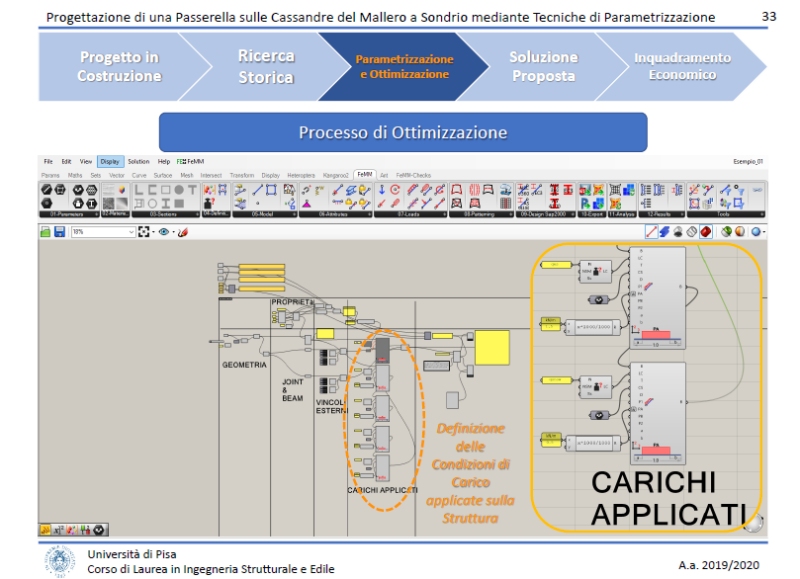Image resolution: width=800 pixels, height=579 pixels.
Task: Expand the 03-Sections panel
Action: (x=196, y=214)
